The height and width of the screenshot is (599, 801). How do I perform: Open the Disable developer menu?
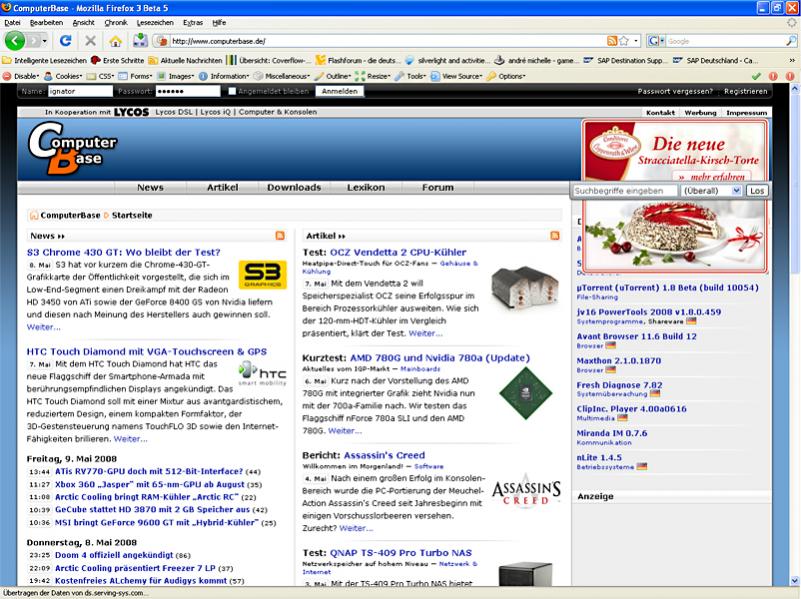pyautogui.click(x=21, y=76)
